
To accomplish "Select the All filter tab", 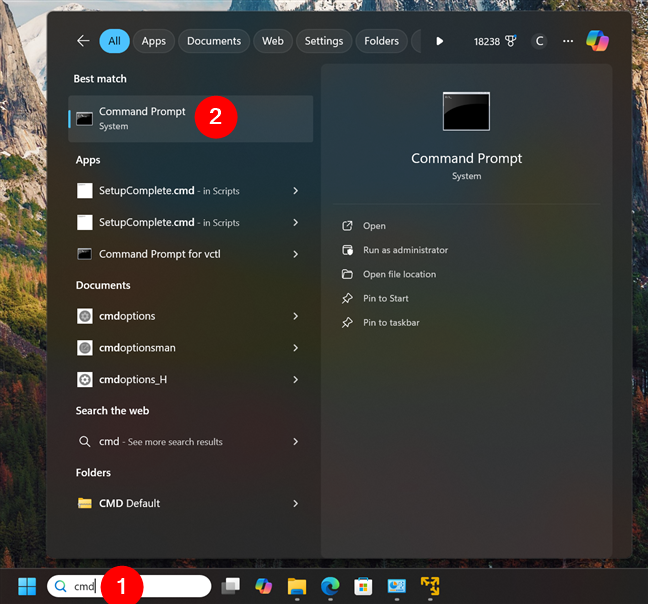I will click(114, 41).
